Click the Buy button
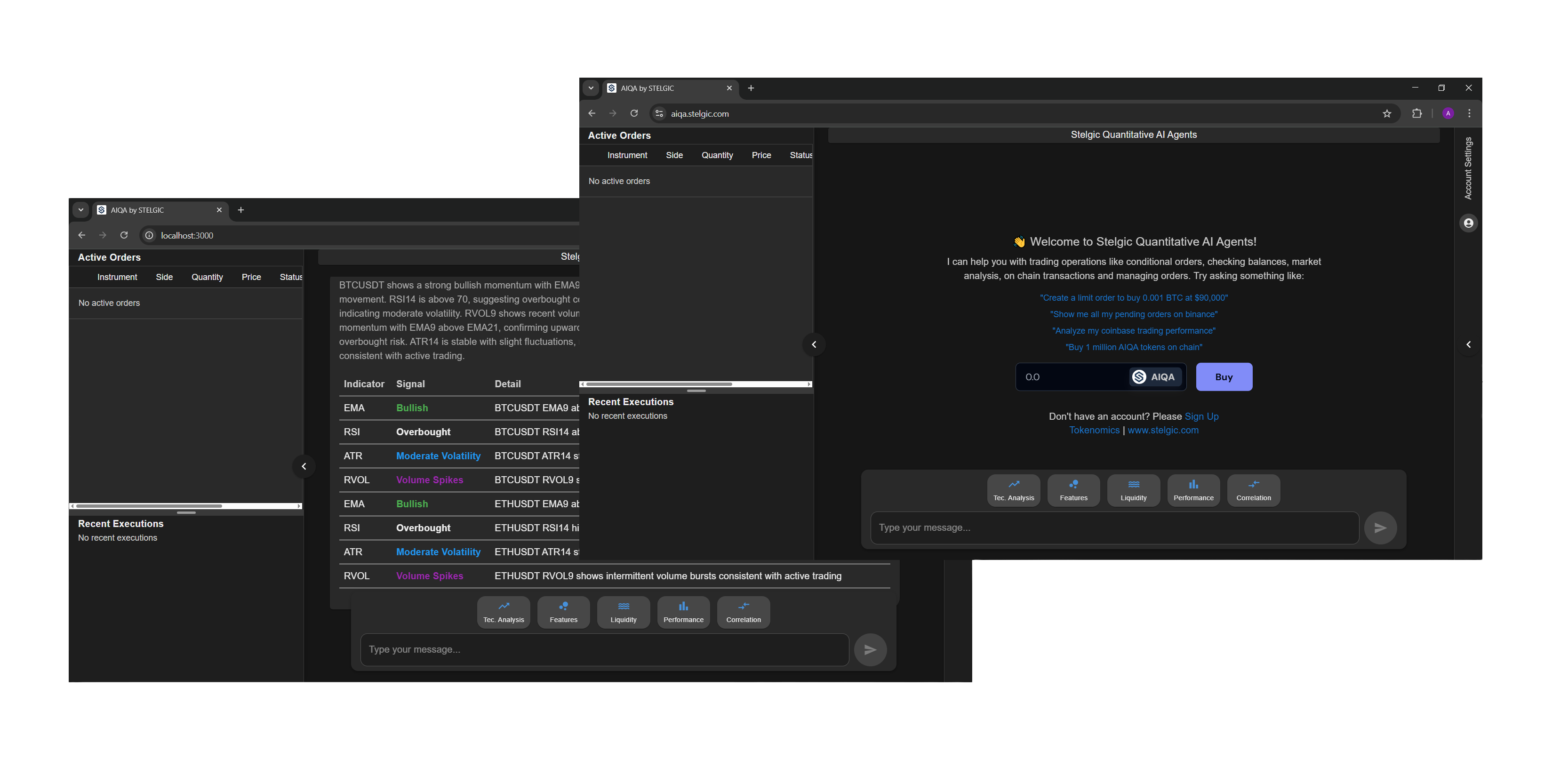 click(1224, 377)
